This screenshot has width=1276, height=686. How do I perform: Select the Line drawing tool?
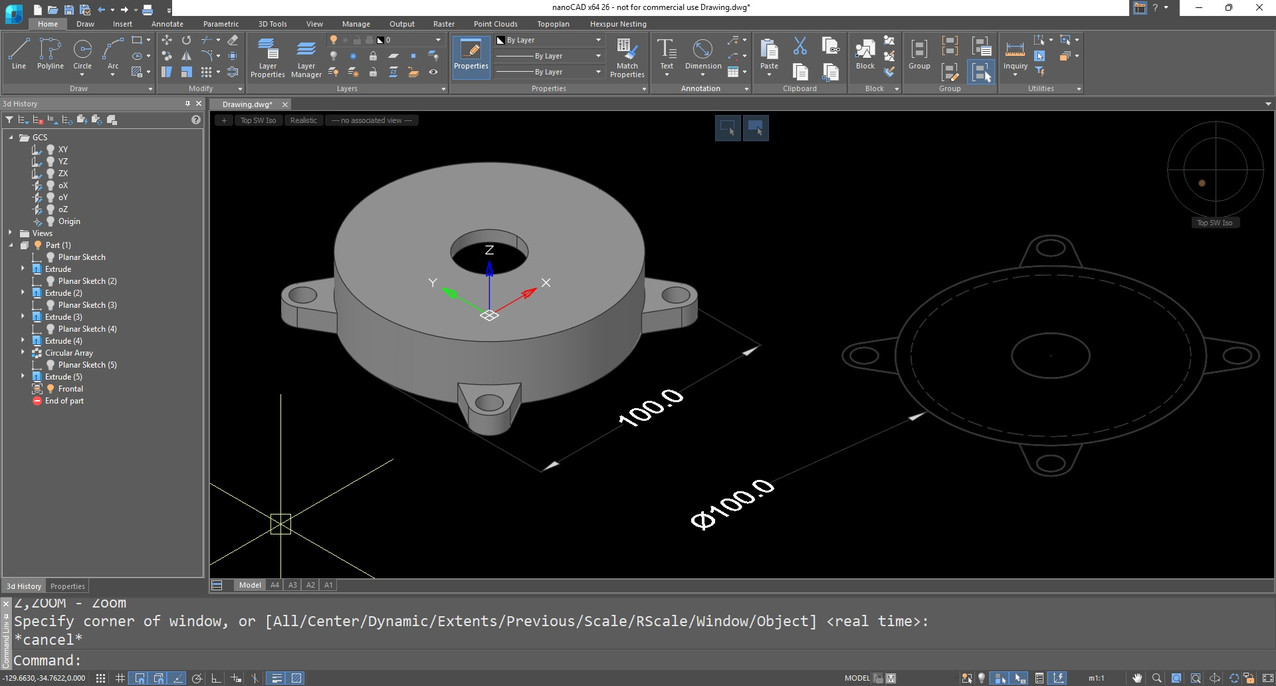click(x=18, y=54)
